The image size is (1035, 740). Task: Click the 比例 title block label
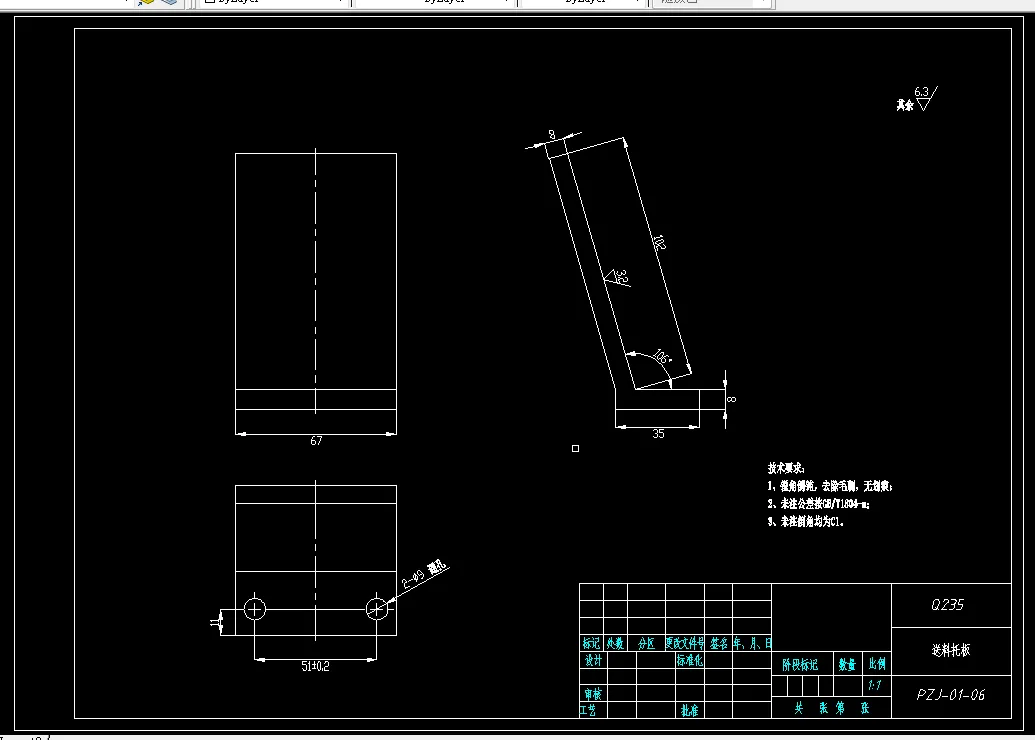[877, 664]
